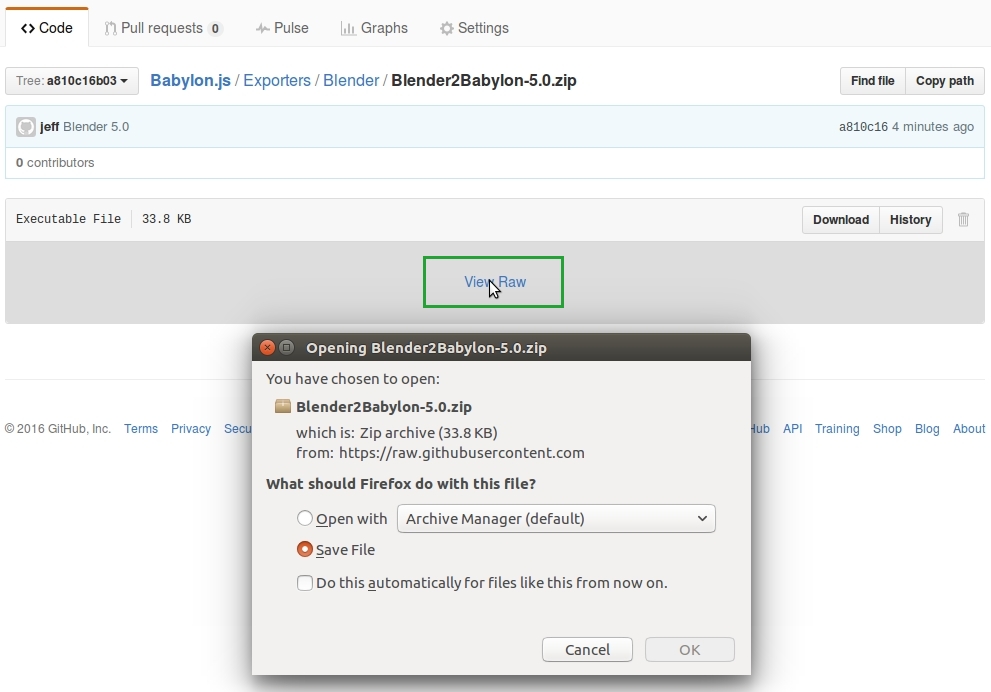Open the Pulse tab
Viewport: 991px width, 692px height.
click(282, 28)
